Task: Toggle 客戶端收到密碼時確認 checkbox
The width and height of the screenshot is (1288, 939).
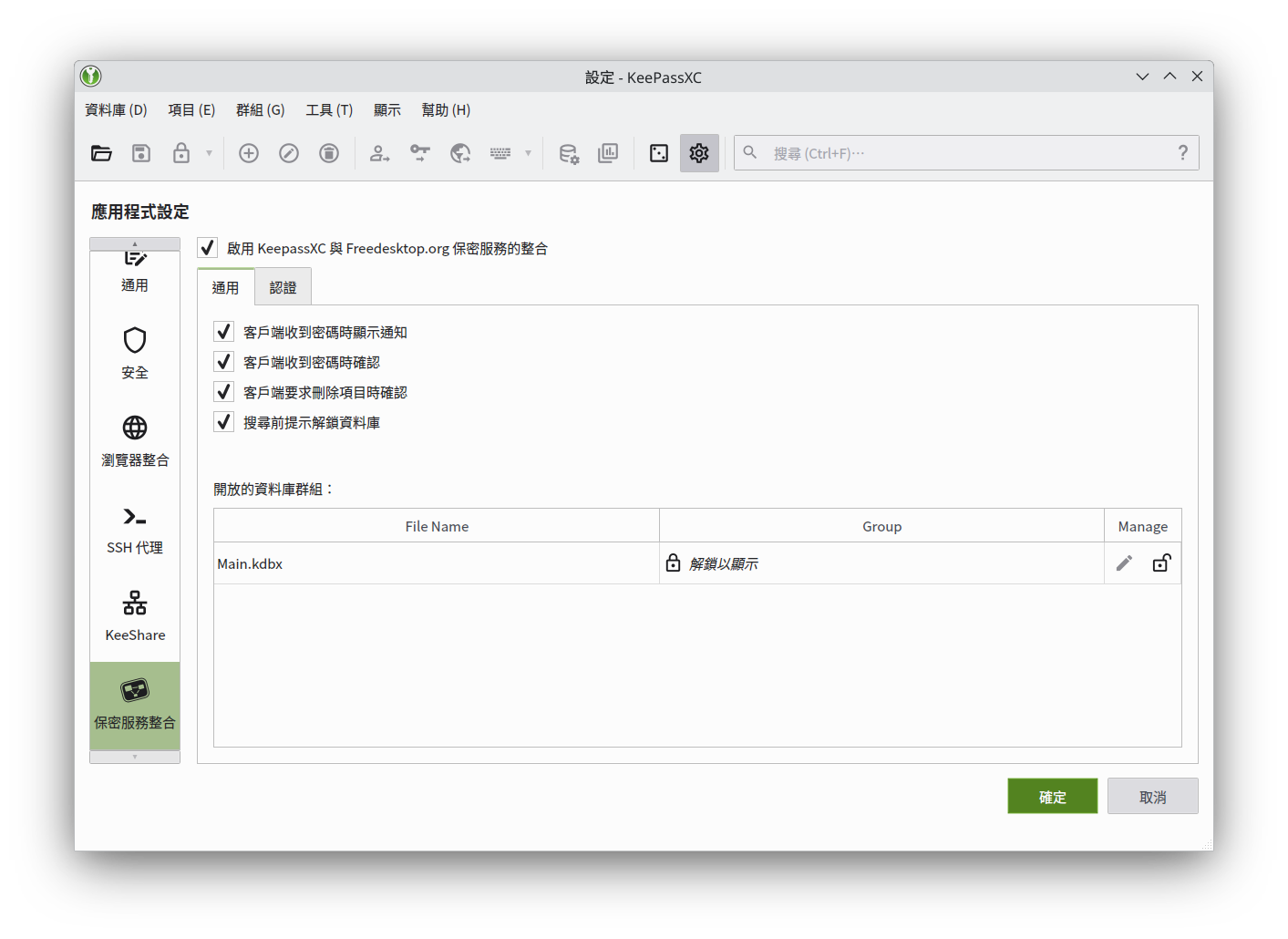Action: coord(223,362)
